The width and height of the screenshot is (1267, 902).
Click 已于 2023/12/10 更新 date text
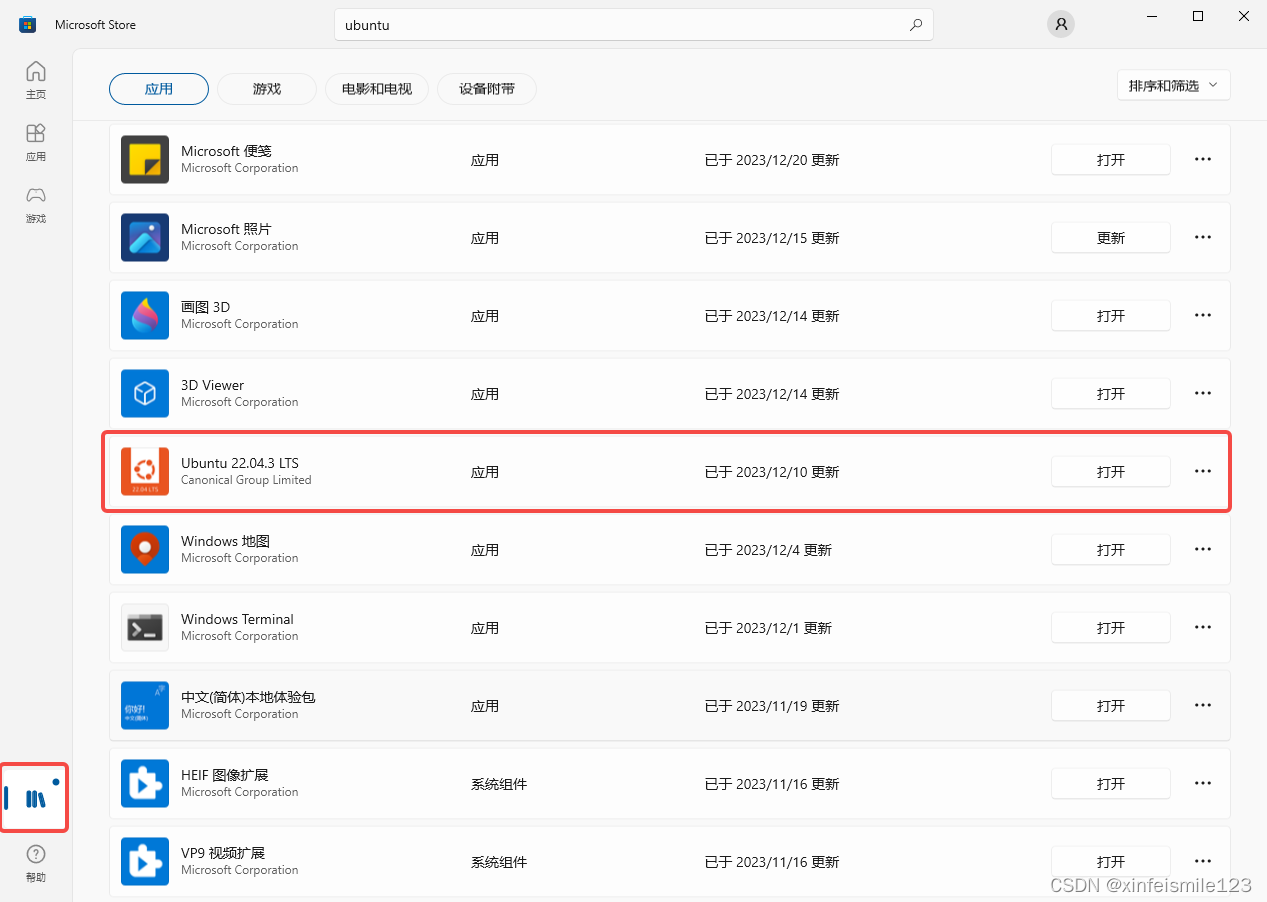772,472
